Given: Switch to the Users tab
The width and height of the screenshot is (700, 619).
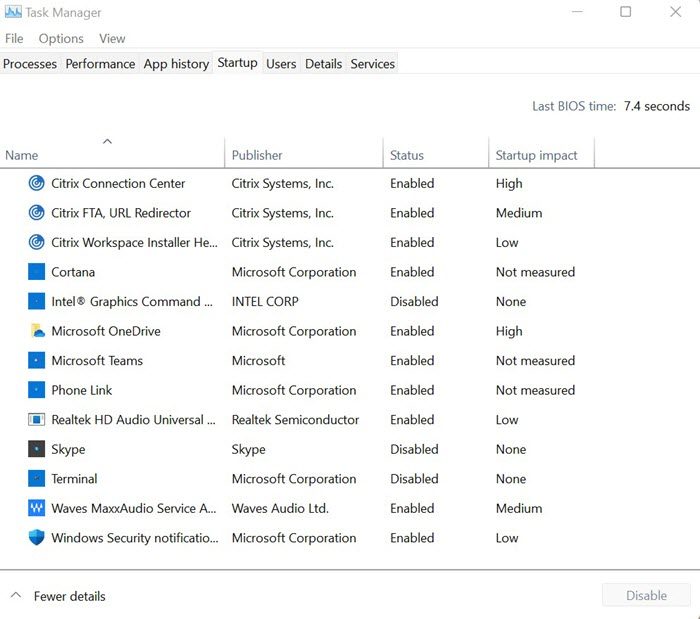Looking at the screenshot, I should click(x=281, y=64).
